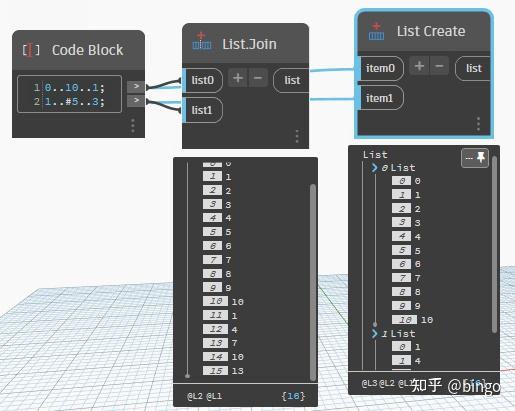Viewport: 515px width, 411px height.
Task: Remove an item port on List Create
Action: coord(439,66)
